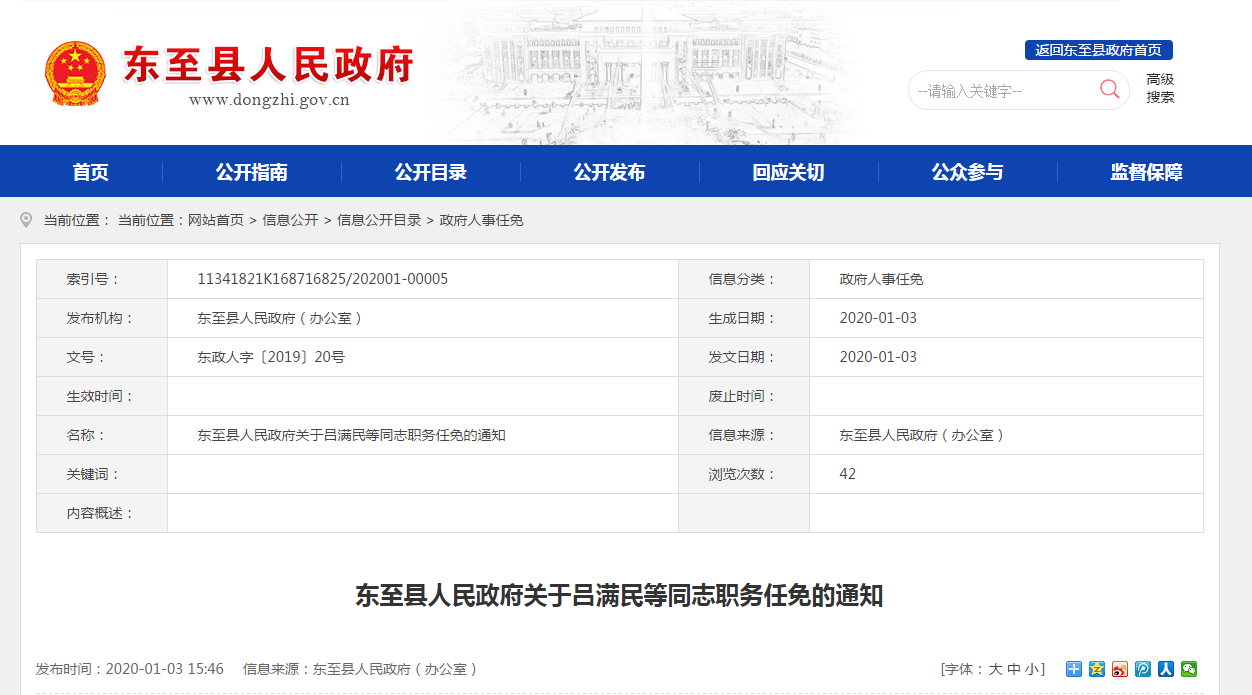Click the bold article headline
Viewport: 1252px width, 695px height.
(x=620, y=596)
